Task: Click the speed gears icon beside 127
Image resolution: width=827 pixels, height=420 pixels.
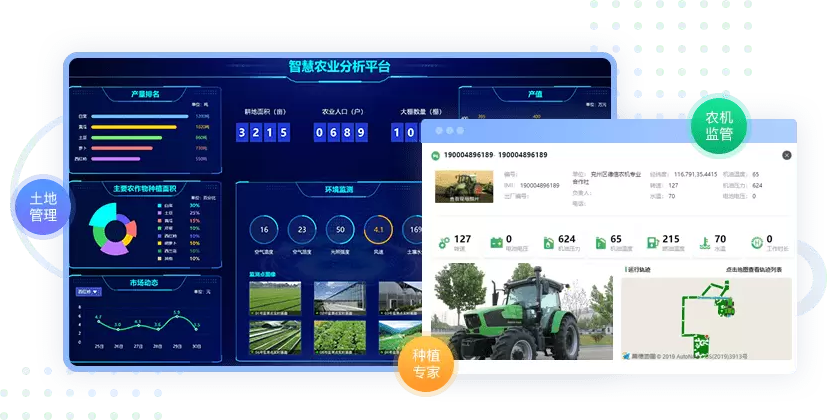Action: coord(443,242)
